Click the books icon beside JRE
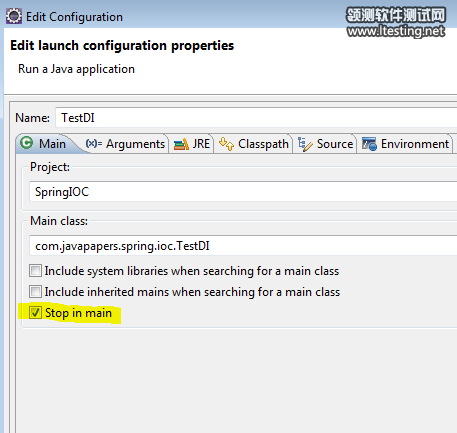The image size is (457, 433). tap(181, 144)
